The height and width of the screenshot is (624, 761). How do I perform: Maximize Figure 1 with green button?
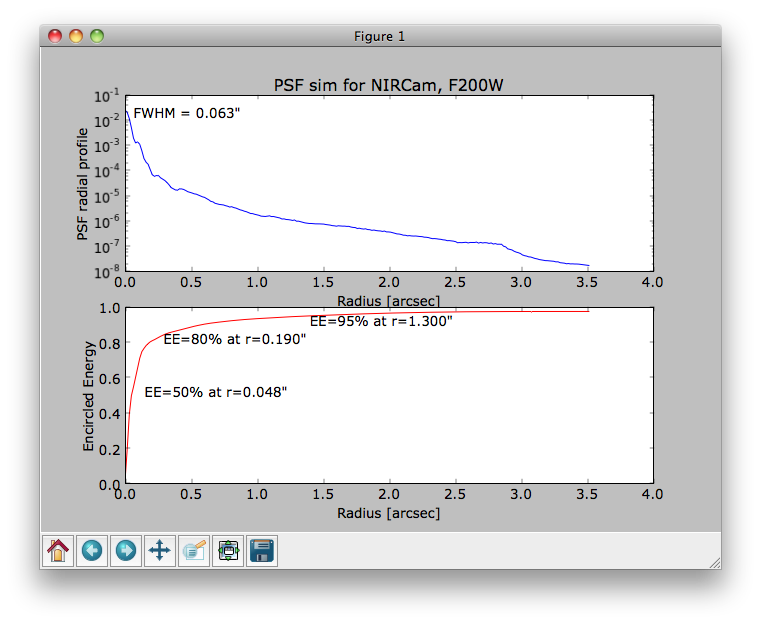click(97, 36)
